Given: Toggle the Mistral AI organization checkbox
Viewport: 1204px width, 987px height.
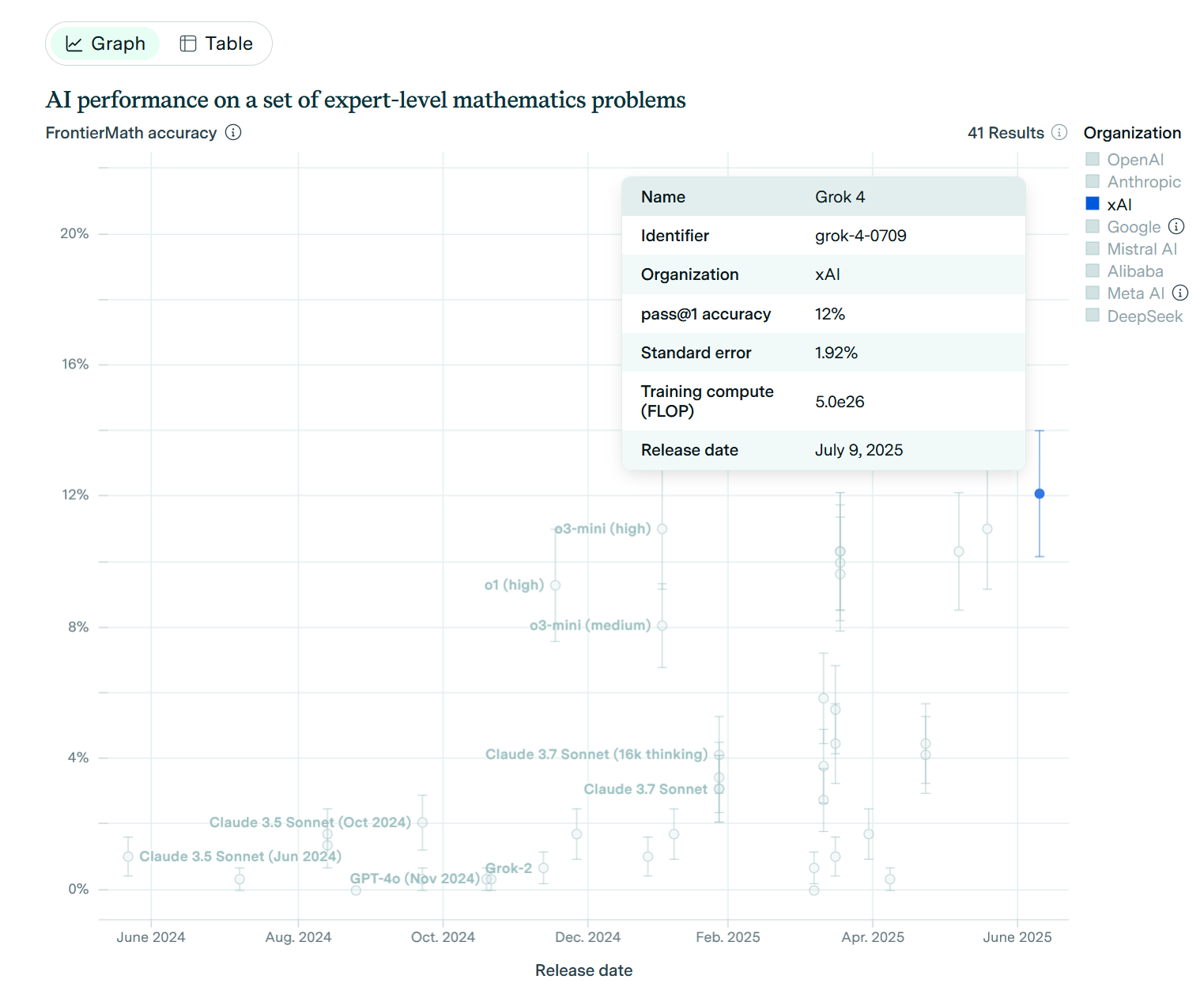Looking at the screenshot, I should click(x=1093, y=248).
